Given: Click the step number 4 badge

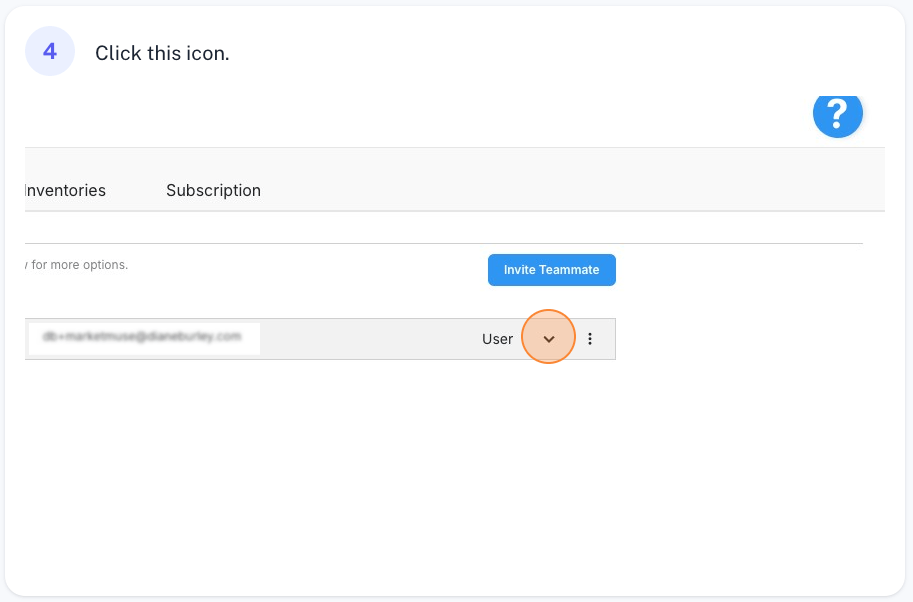Looking at the screenshot, I should tap(50, 51).
